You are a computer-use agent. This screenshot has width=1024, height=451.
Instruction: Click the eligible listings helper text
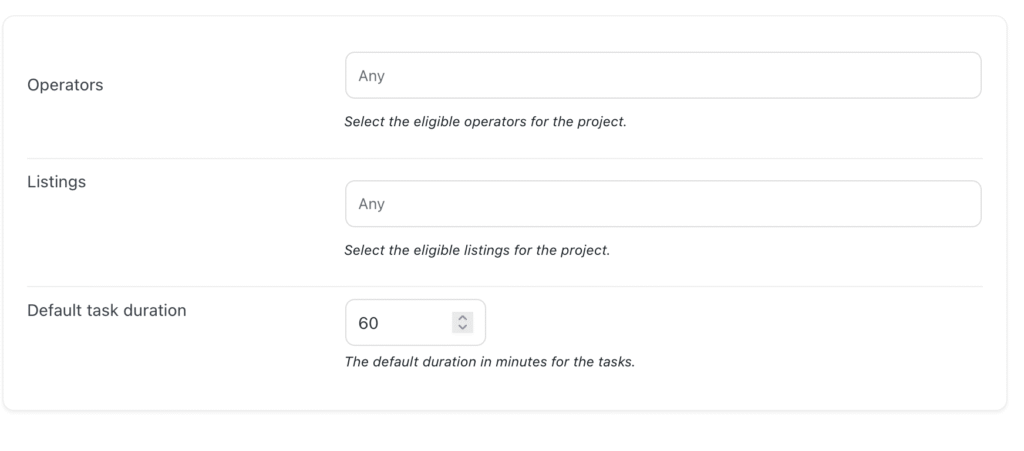pos(476,250)
